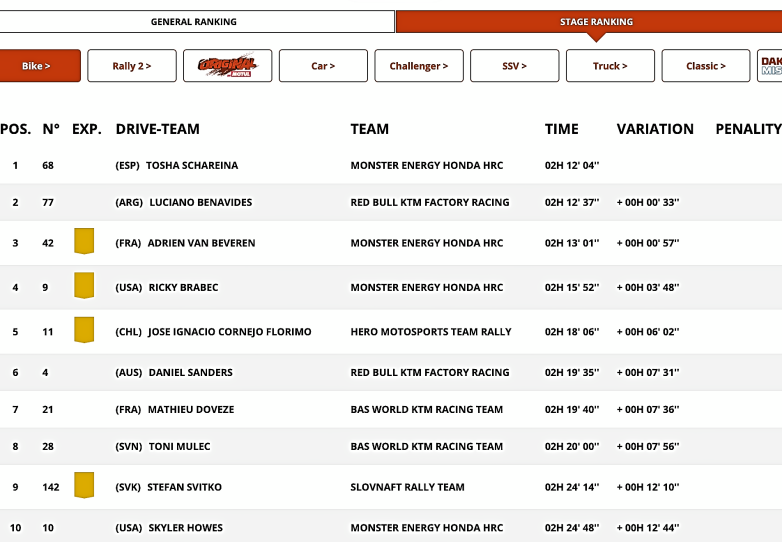Click the yellow badge in Stefan Svitko's row

click(84, 486)
